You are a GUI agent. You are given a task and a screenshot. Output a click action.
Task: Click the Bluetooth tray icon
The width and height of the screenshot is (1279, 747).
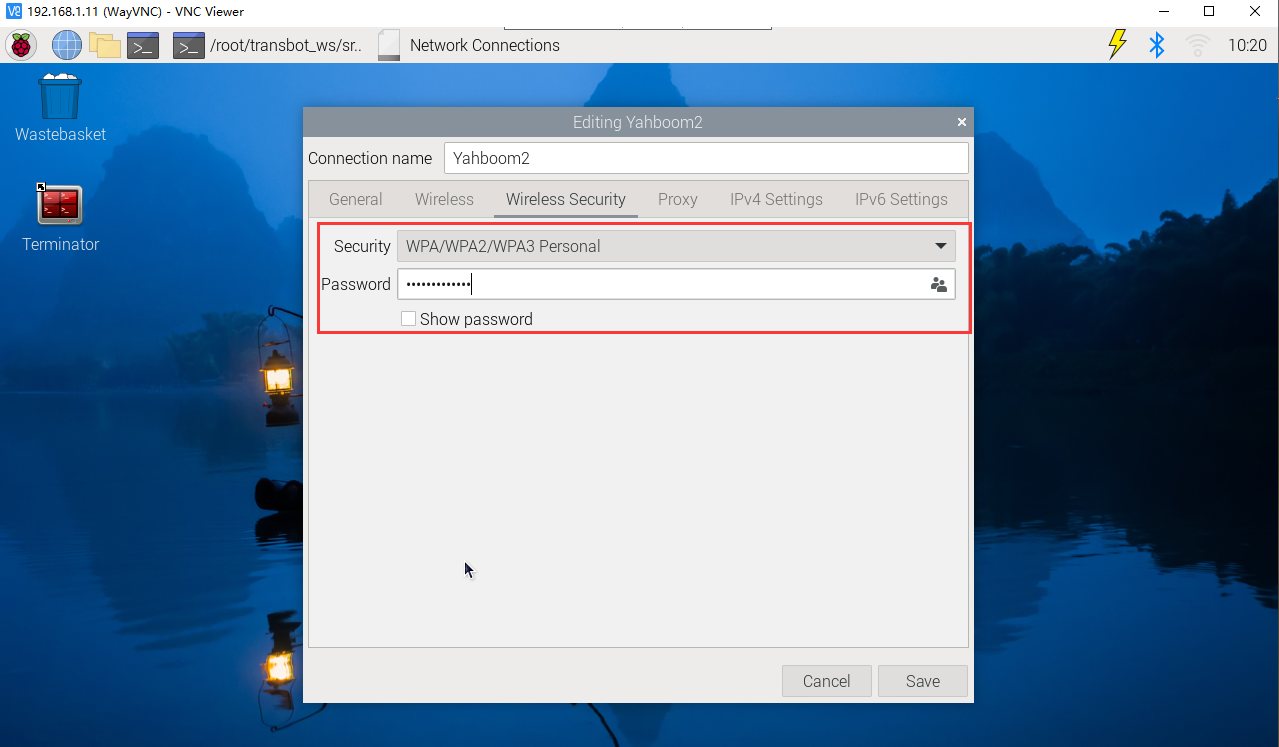pyautogui.click(x=1157, y=45)
